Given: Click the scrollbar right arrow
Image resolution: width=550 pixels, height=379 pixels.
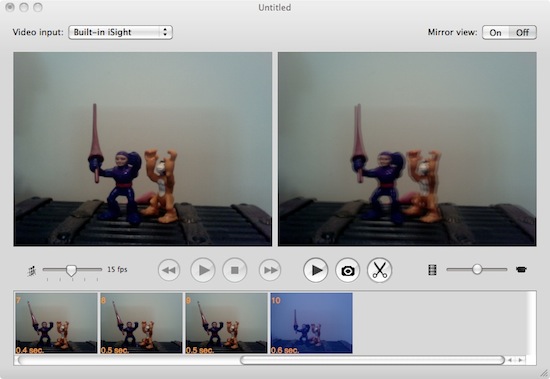Looking at the screenshot, I should click(x=521, y=360).
